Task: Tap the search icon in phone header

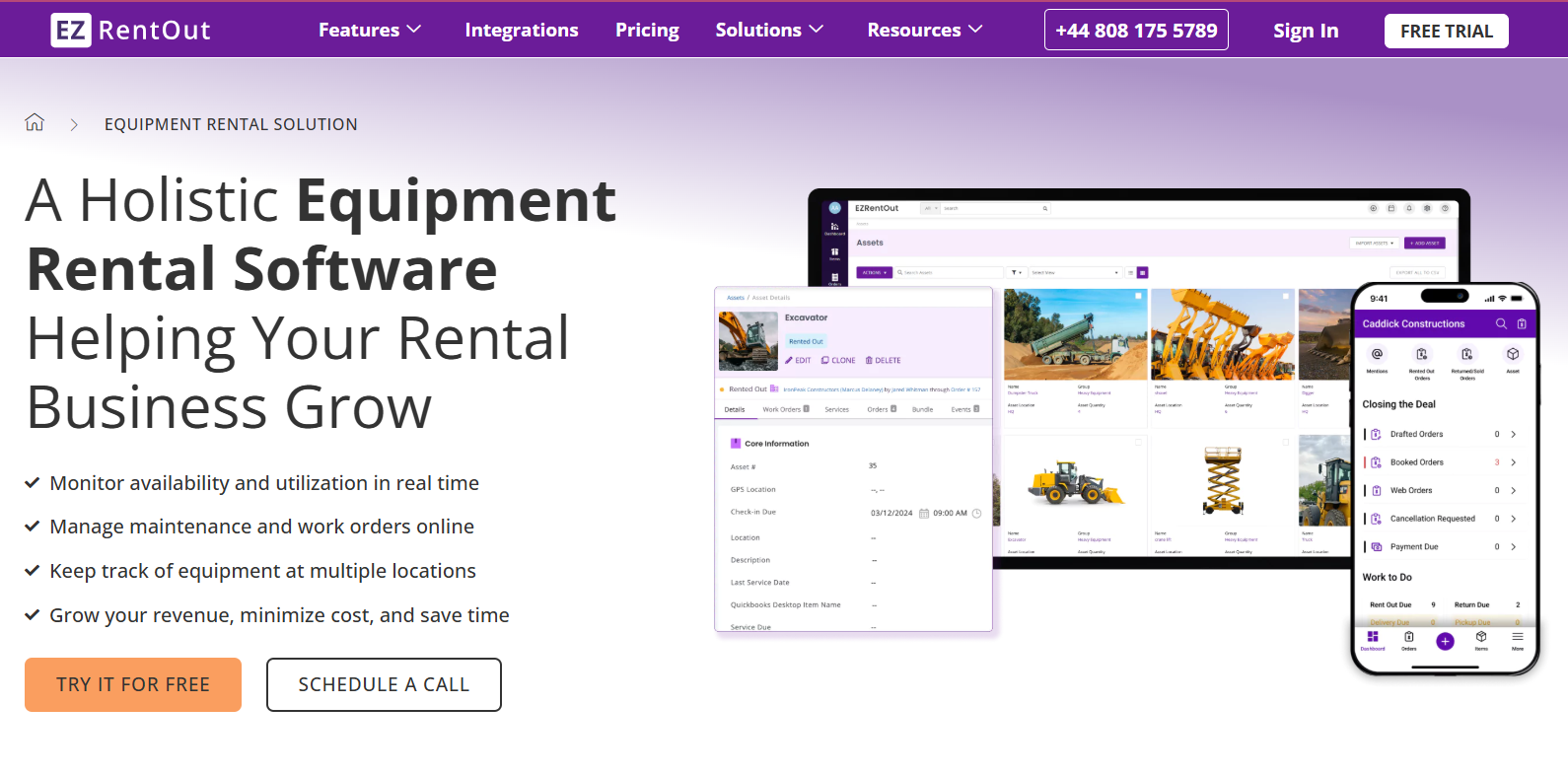Action: [x=1501, y=323]
